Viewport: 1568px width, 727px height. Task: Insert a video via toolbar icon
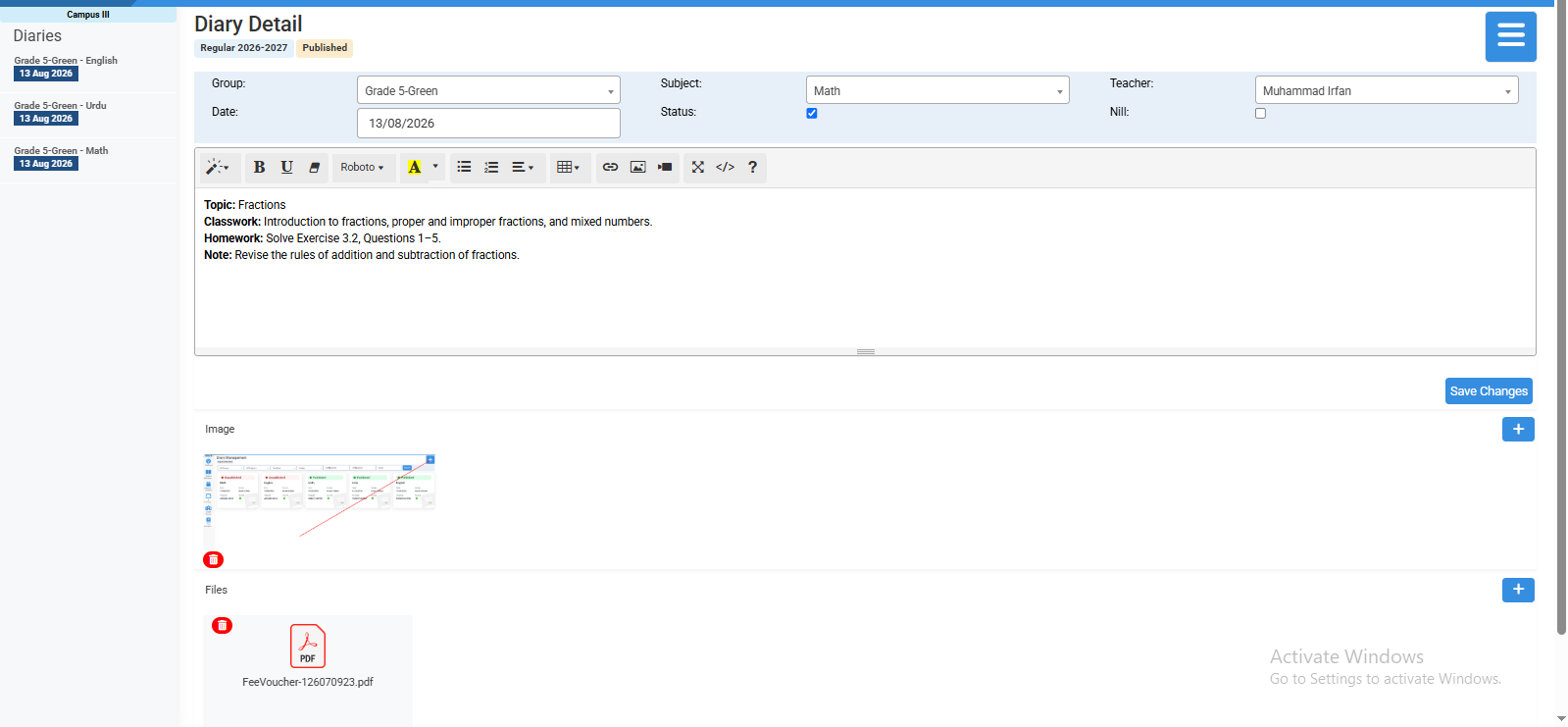tap(665, 168)
